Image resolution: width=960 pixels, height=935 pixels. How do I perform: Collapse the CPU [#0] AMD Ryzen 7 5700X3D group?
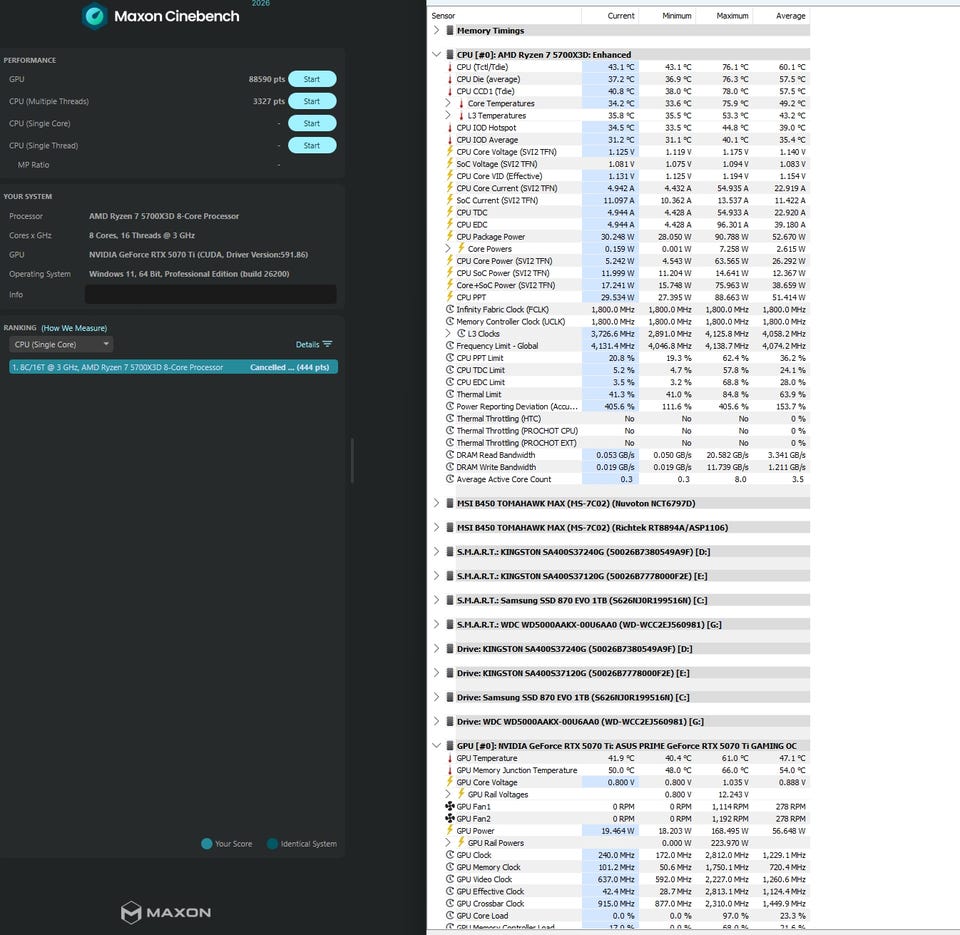click(436, 54)
